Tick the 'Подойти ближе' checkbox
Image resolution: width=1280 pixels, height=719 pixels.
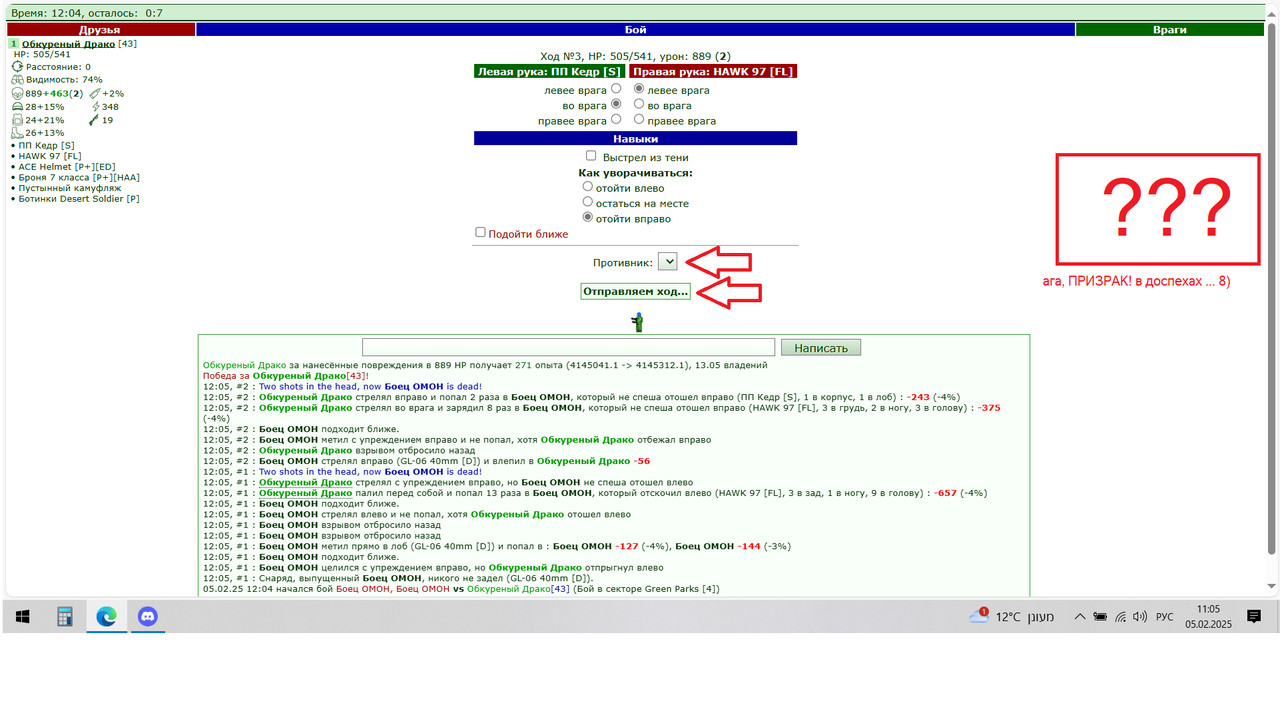pos(481,232)
